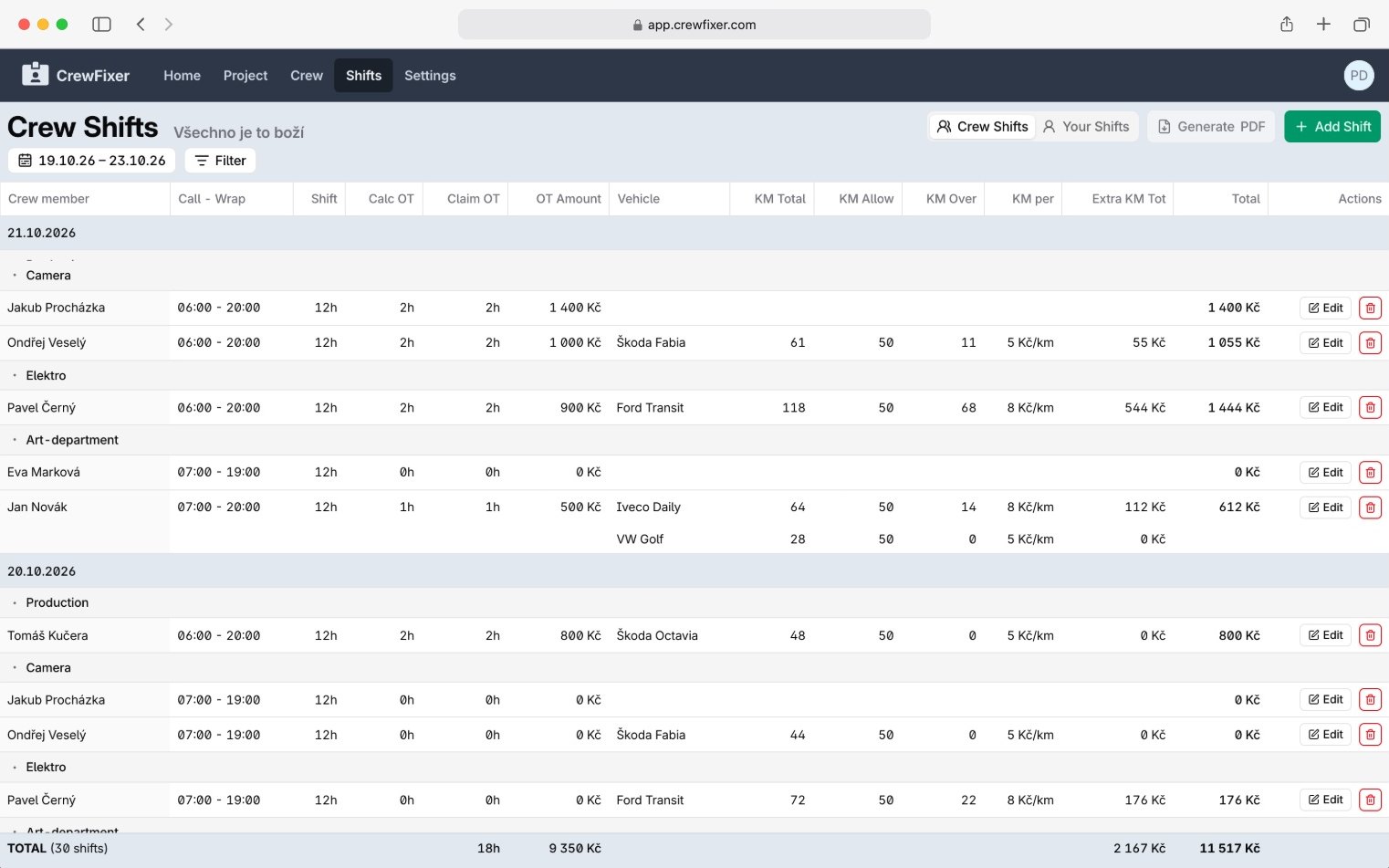The width and height of the screenshot is (1389, 868).
Task: Go to the Home page
Action: click(x=182, y=76)
